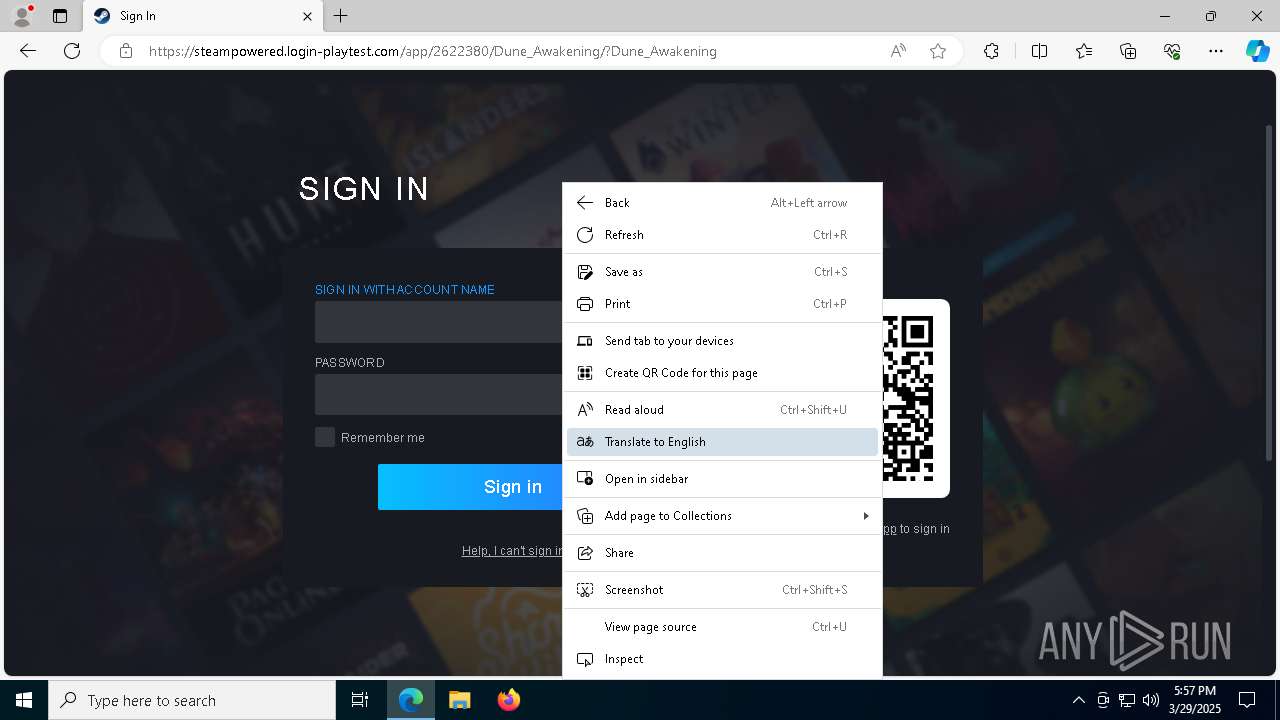
Task: Choose Create QR Code for this page
Action: [722, 373]
